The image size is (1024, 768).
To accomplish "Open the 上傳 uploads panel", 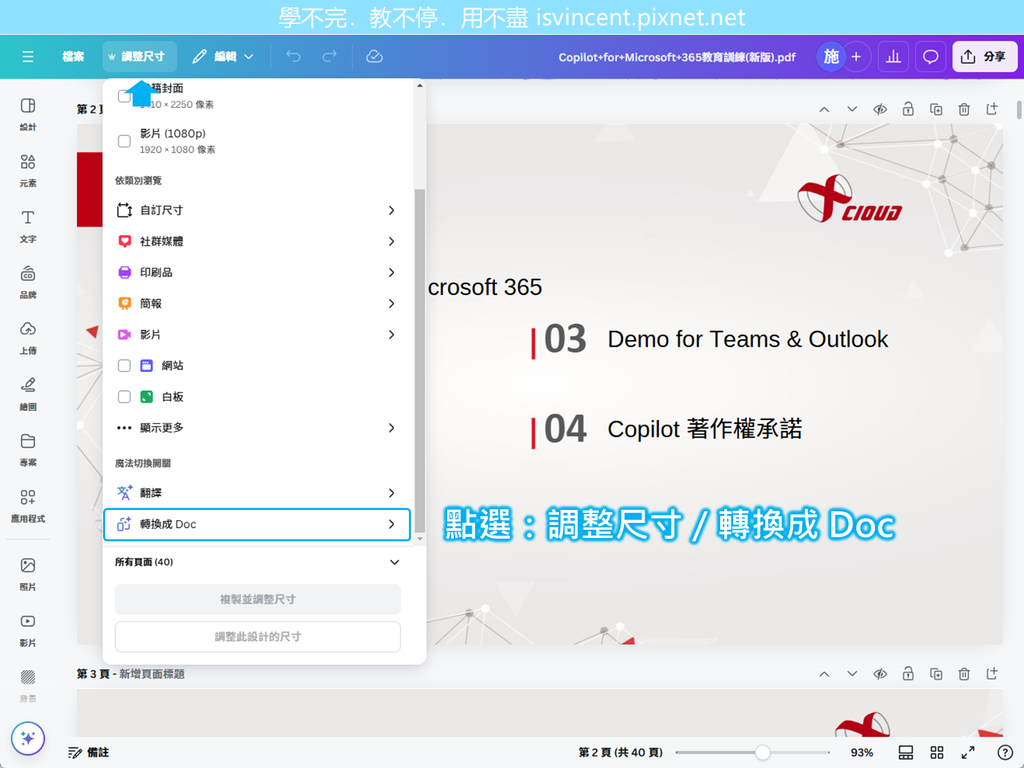I will (27, 338).
